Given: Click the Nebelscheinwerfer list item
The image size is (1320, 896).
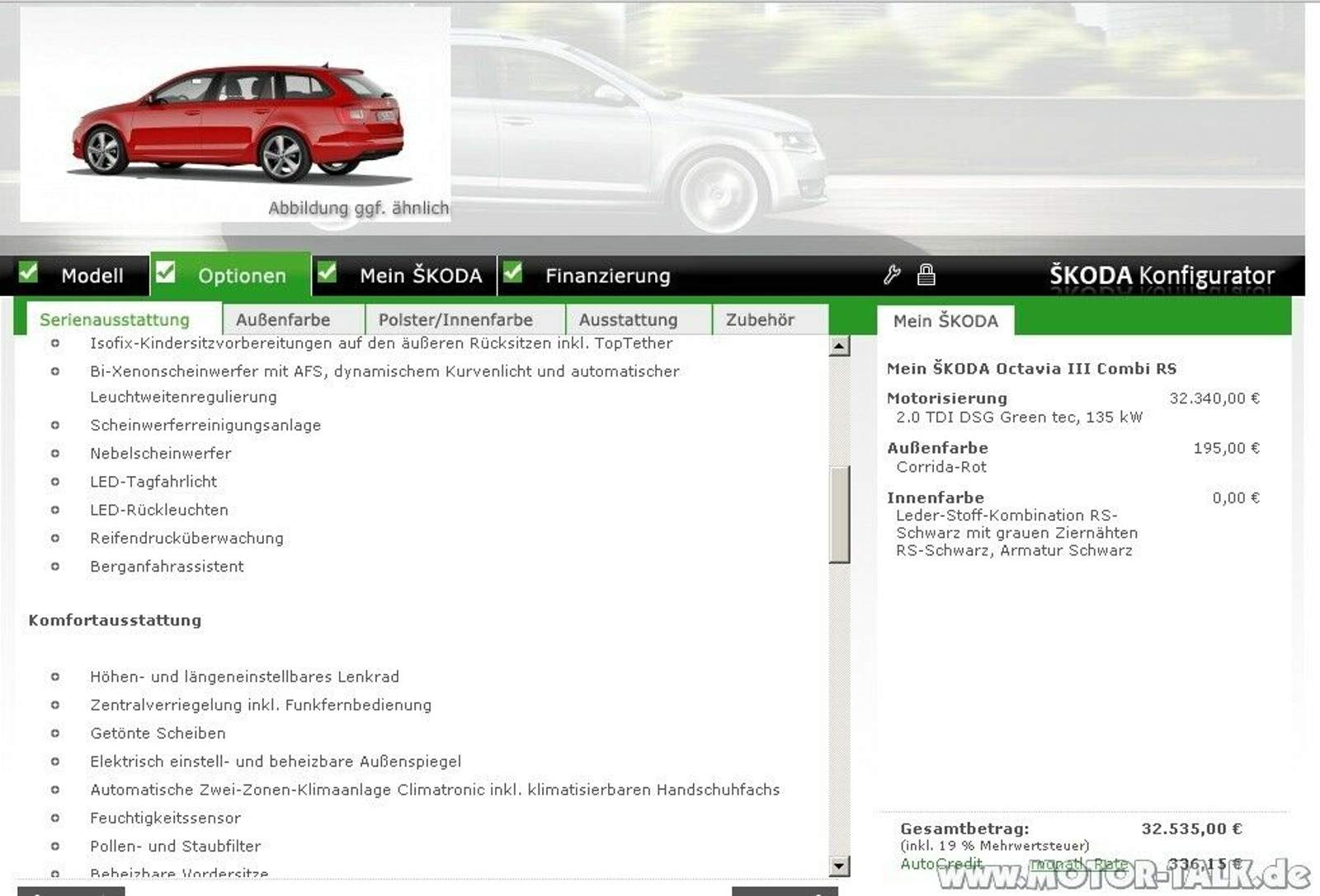Looking at the screenshot, I should click(161, 453).
